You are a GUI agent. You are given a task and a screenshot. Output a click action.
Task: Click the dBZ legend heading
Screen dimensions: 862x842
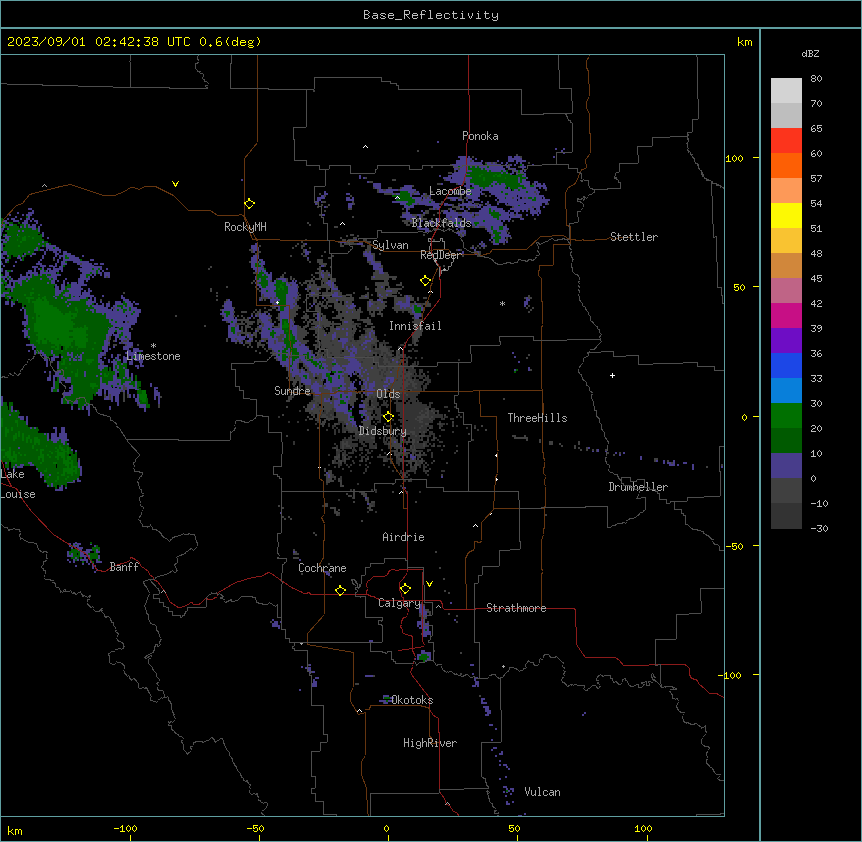click(810, 54)
